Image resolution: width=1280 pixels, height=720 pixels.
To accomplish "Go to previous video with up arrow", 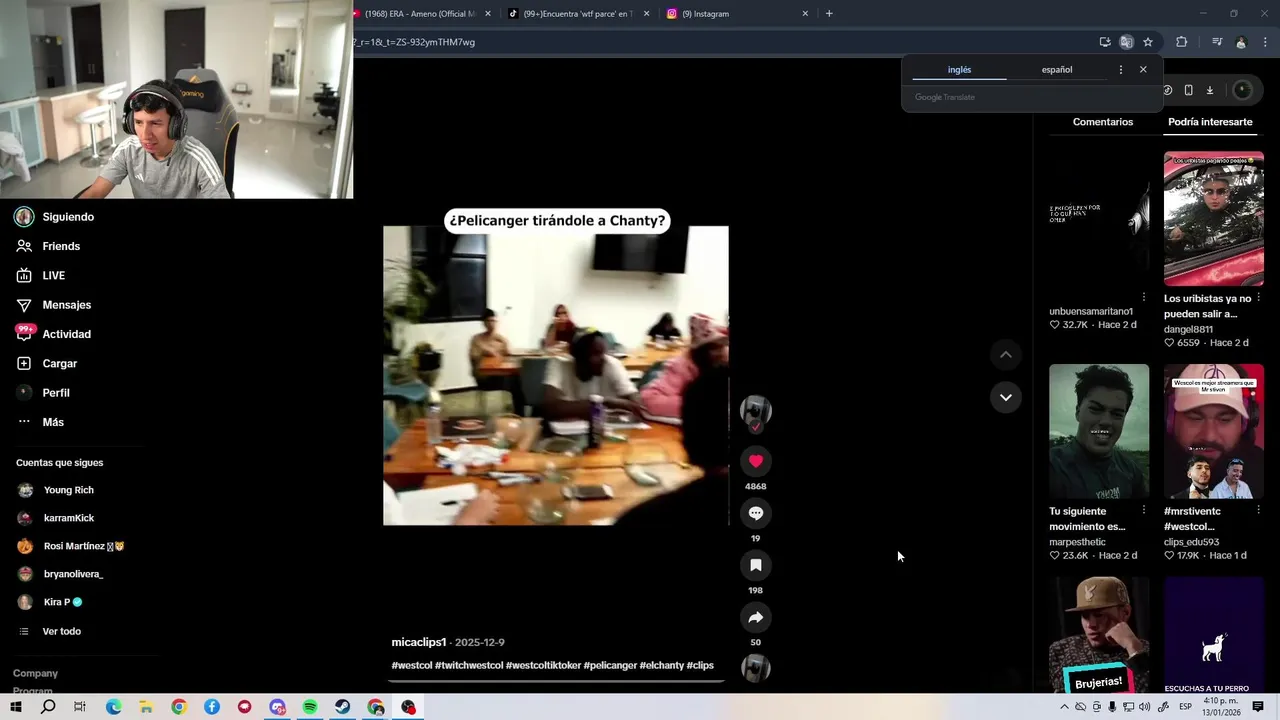I will [1005, 354].
